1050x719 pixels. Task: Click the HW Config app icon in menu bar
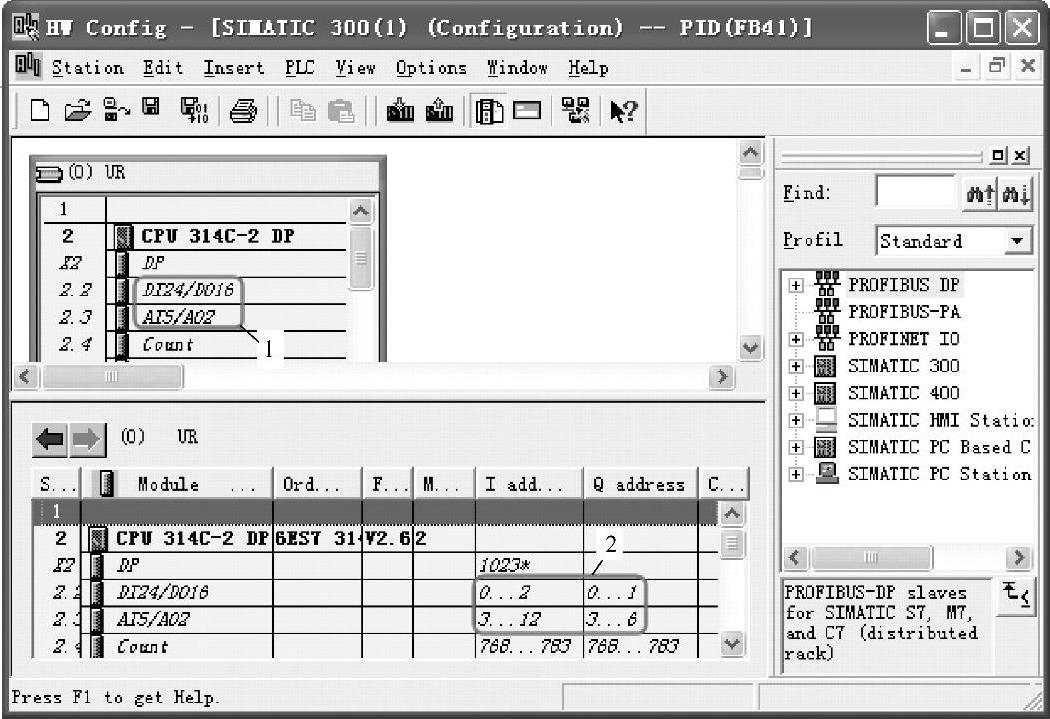tap(28, 66)
